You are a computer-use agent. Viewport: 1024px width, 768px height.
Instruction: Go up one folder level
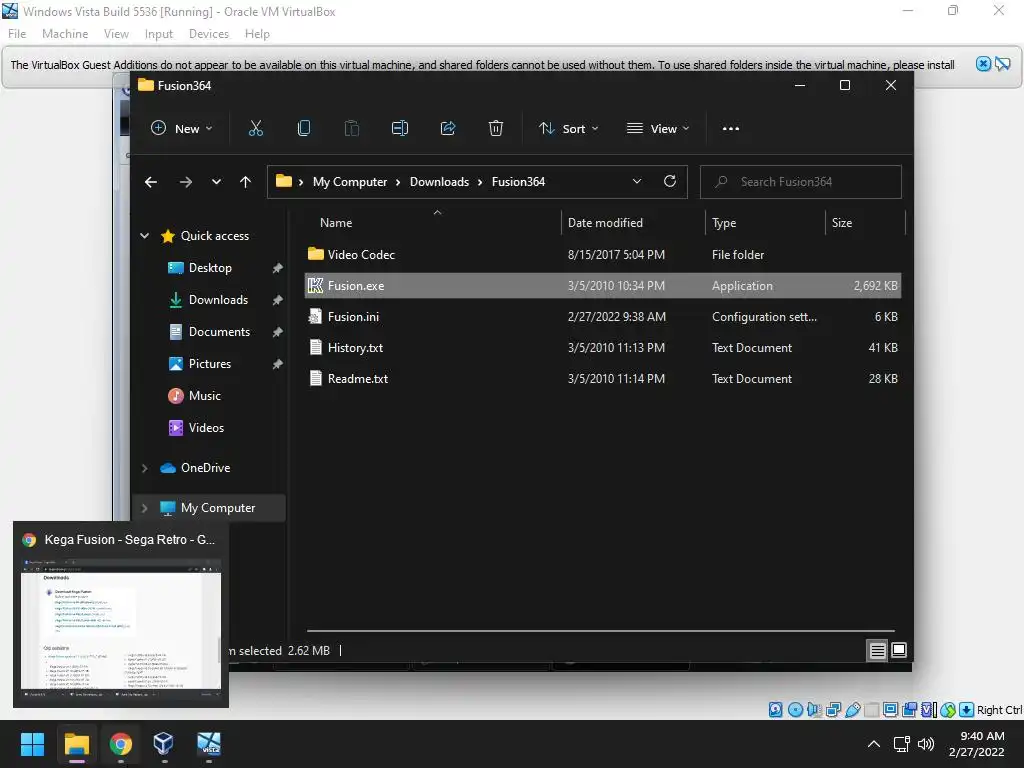(x=246, y=182)
